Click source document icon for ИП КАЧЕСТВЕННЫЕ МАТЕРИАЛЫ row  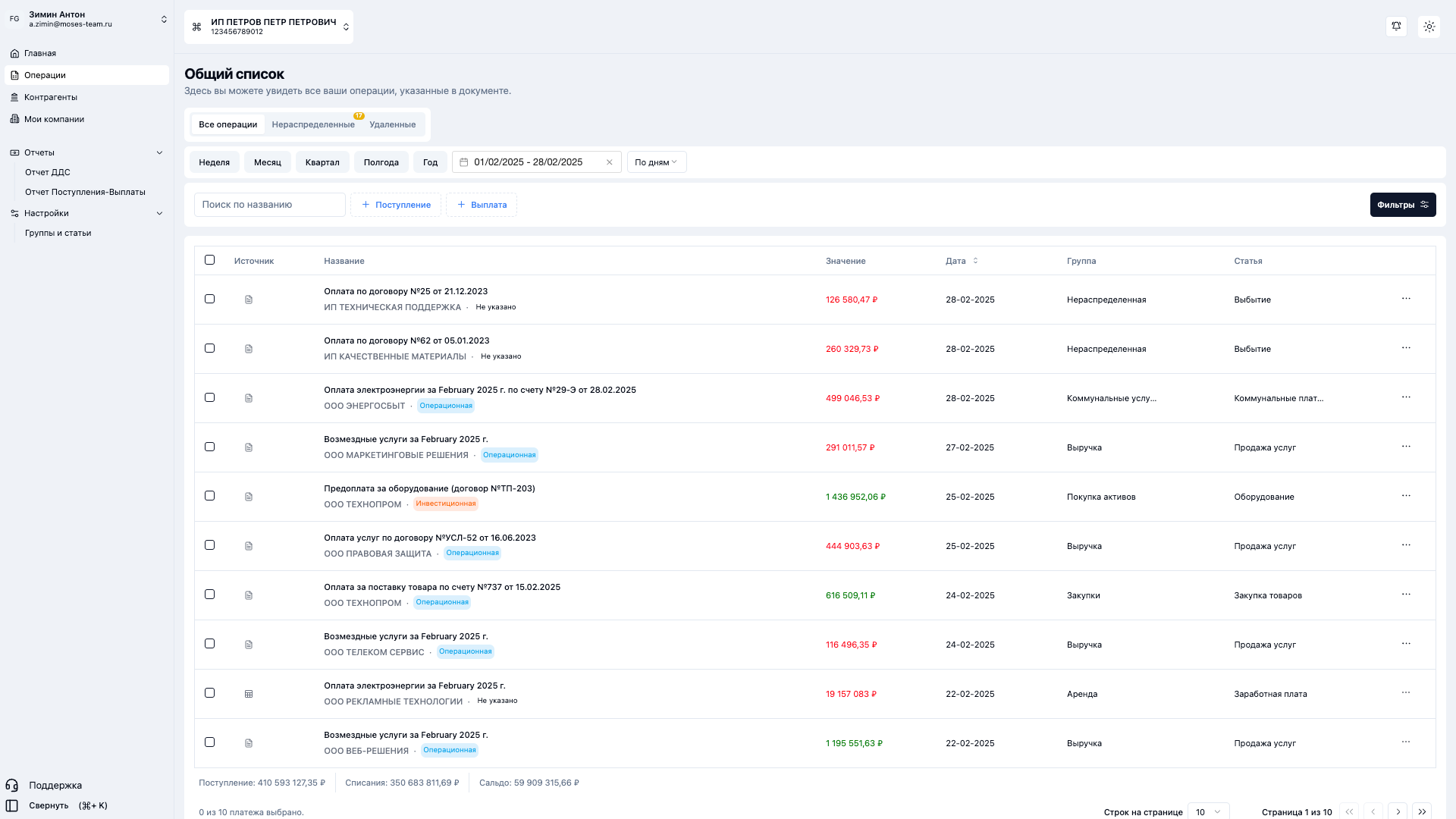(249, 349)
